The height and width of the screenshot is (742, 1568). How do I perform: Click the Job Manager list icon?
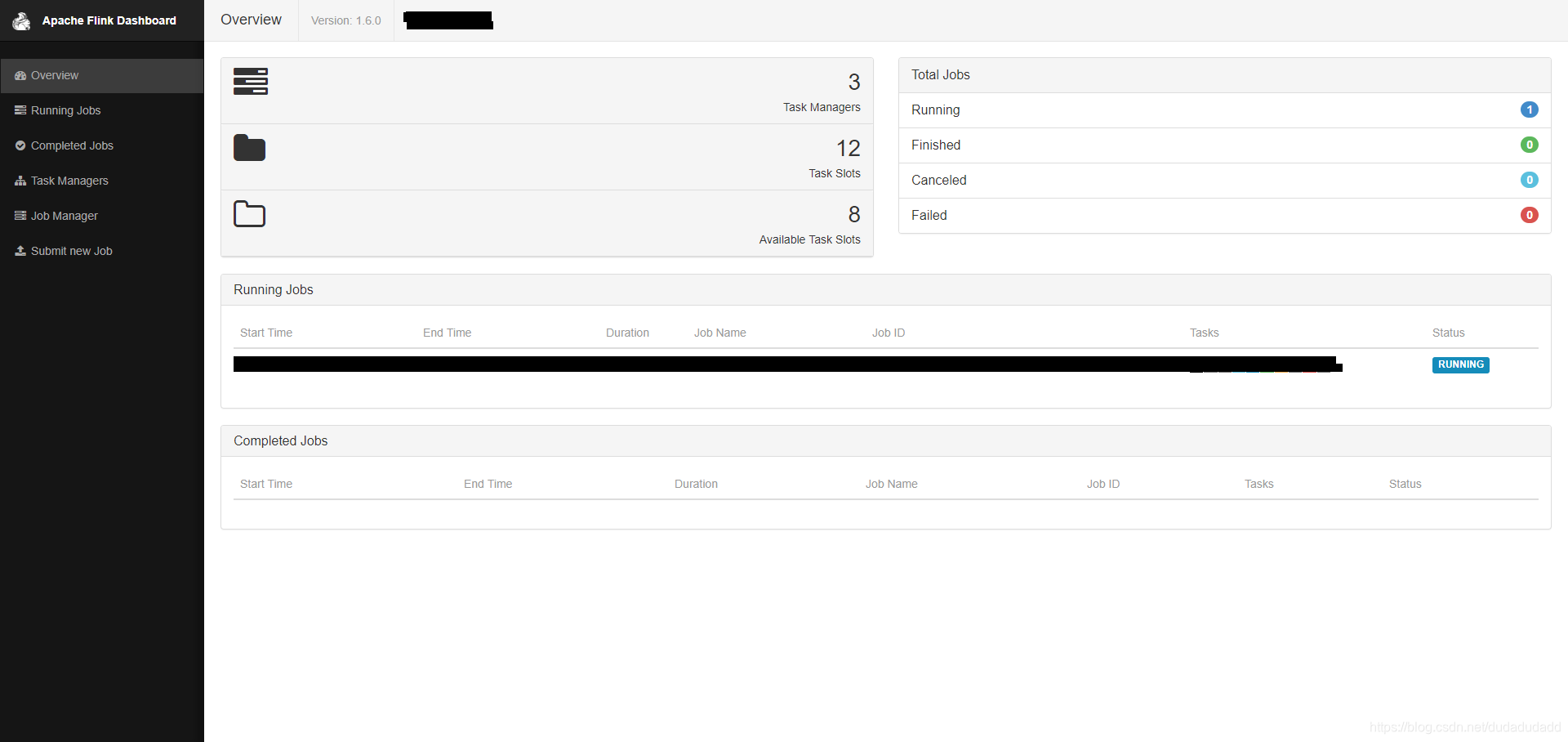coord(20,216)
